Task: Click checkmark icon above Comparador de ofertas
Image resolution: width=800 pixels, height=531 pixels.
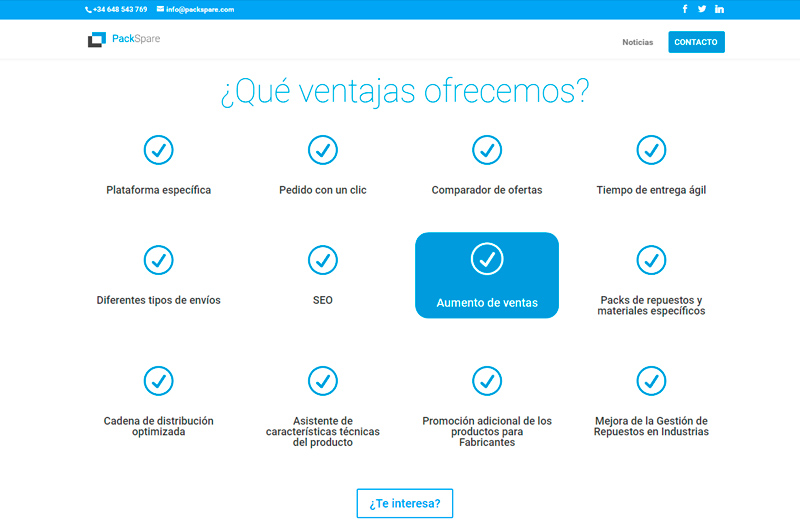Action: coord(487,150)
